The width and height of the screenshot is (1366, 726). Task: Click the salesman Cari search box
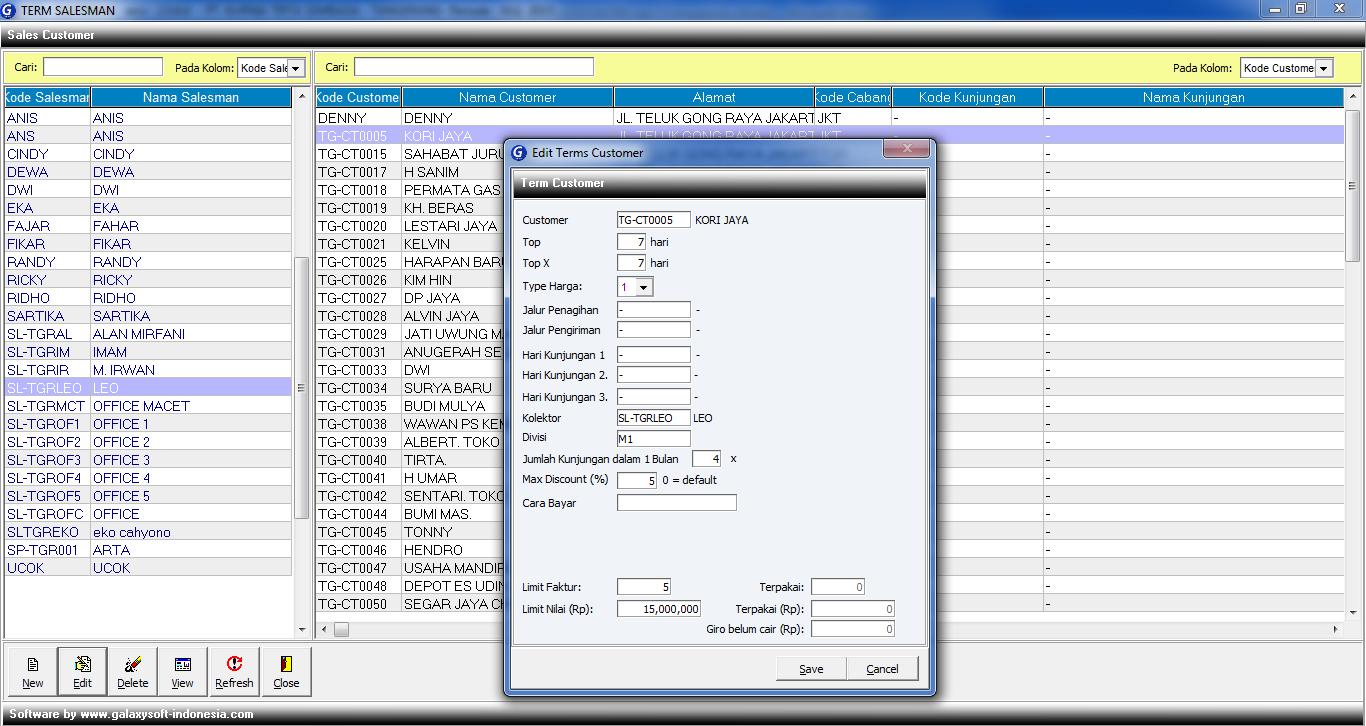point(102,67)
